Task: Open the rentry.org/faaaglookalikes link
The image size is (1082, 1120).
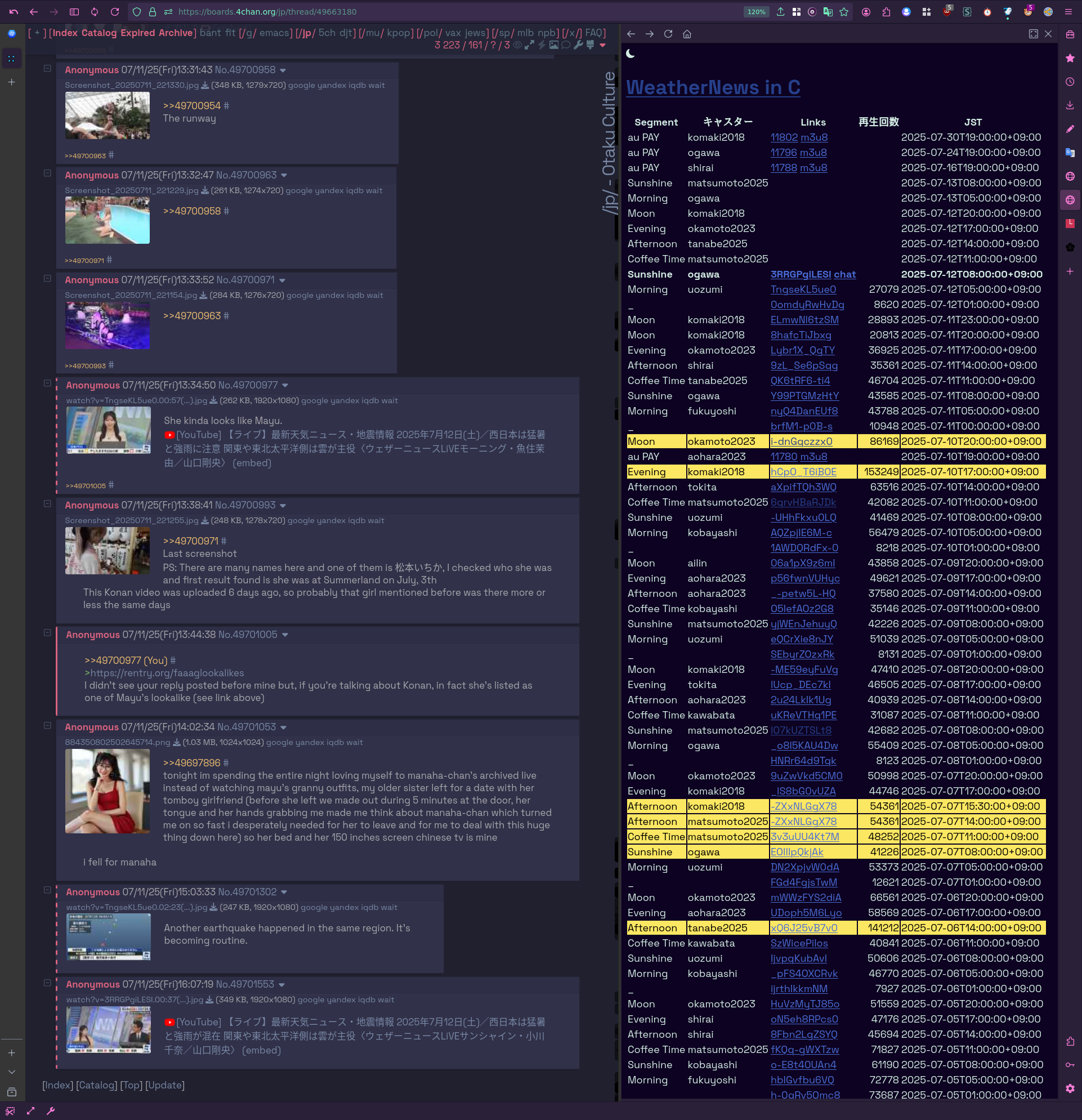Action: coord(167,673)
